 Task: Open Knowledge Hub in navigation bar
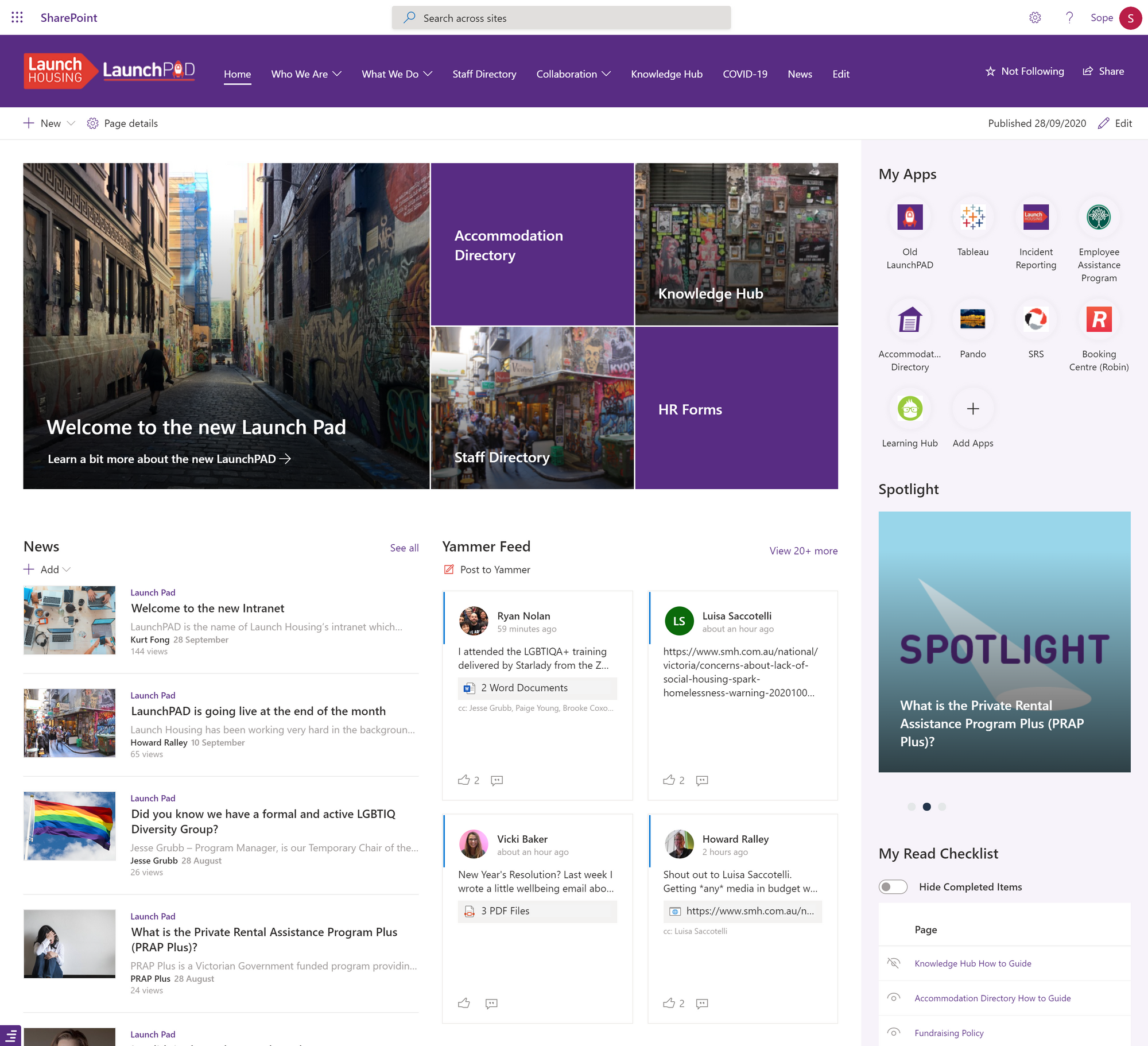667,74
